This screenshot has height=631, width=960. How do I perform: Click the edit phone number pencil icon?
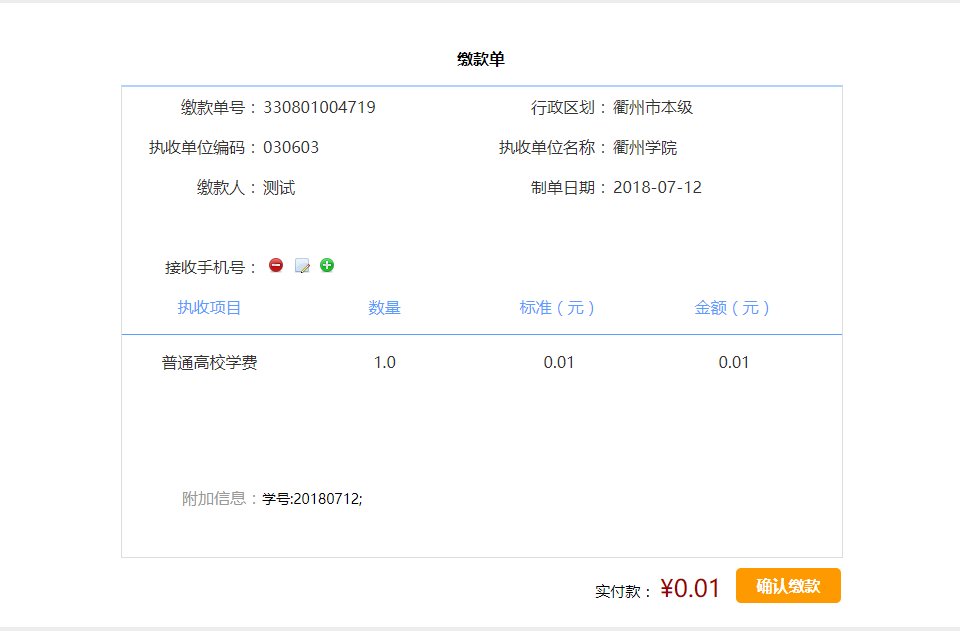302,266
